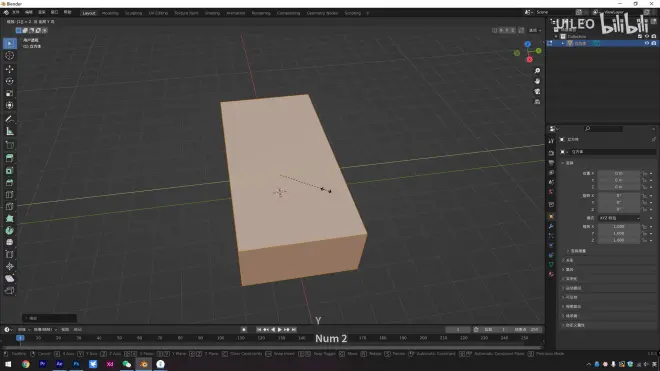The image size is (660, 371).
Task: Open Chrome from the Windows taskbar
Action: pyautogui.click(x=26, y=364)
